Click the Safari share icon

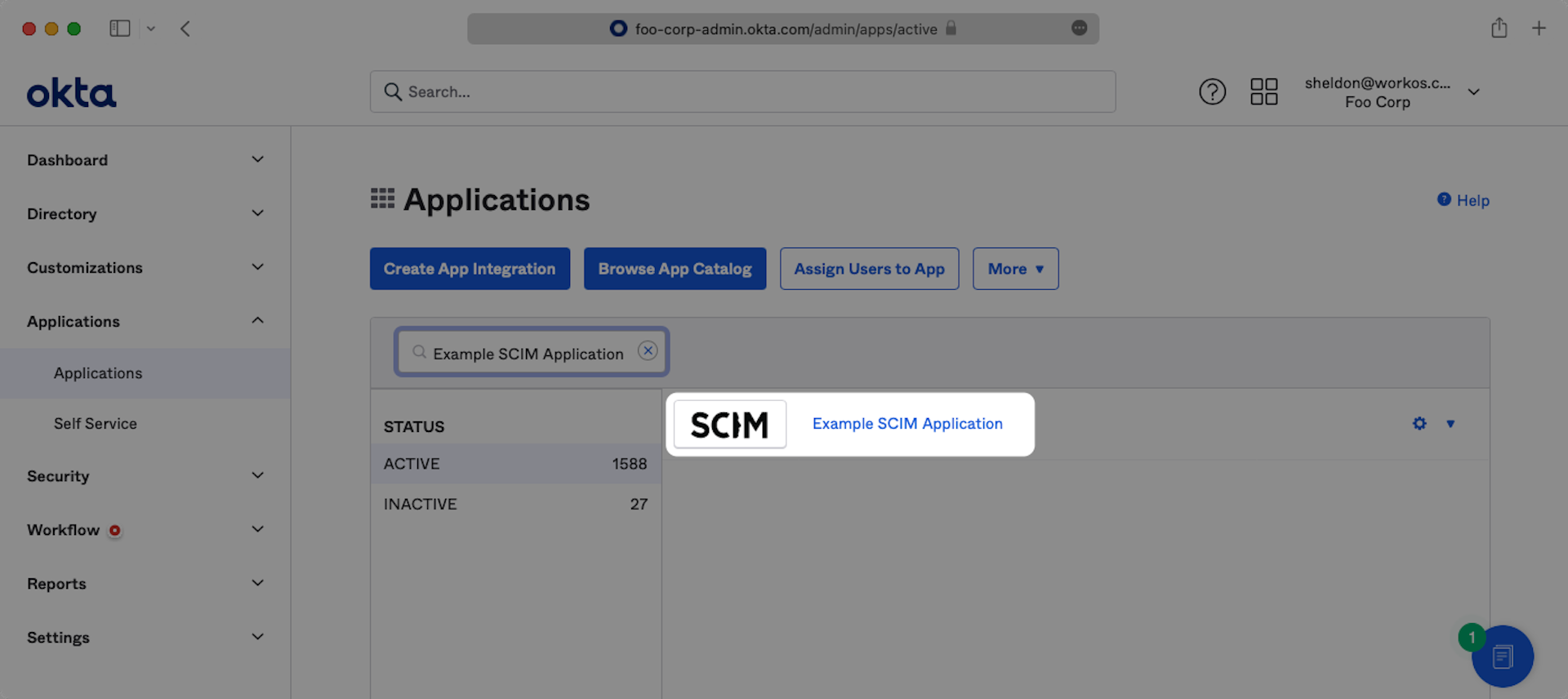click(1499, 29)
